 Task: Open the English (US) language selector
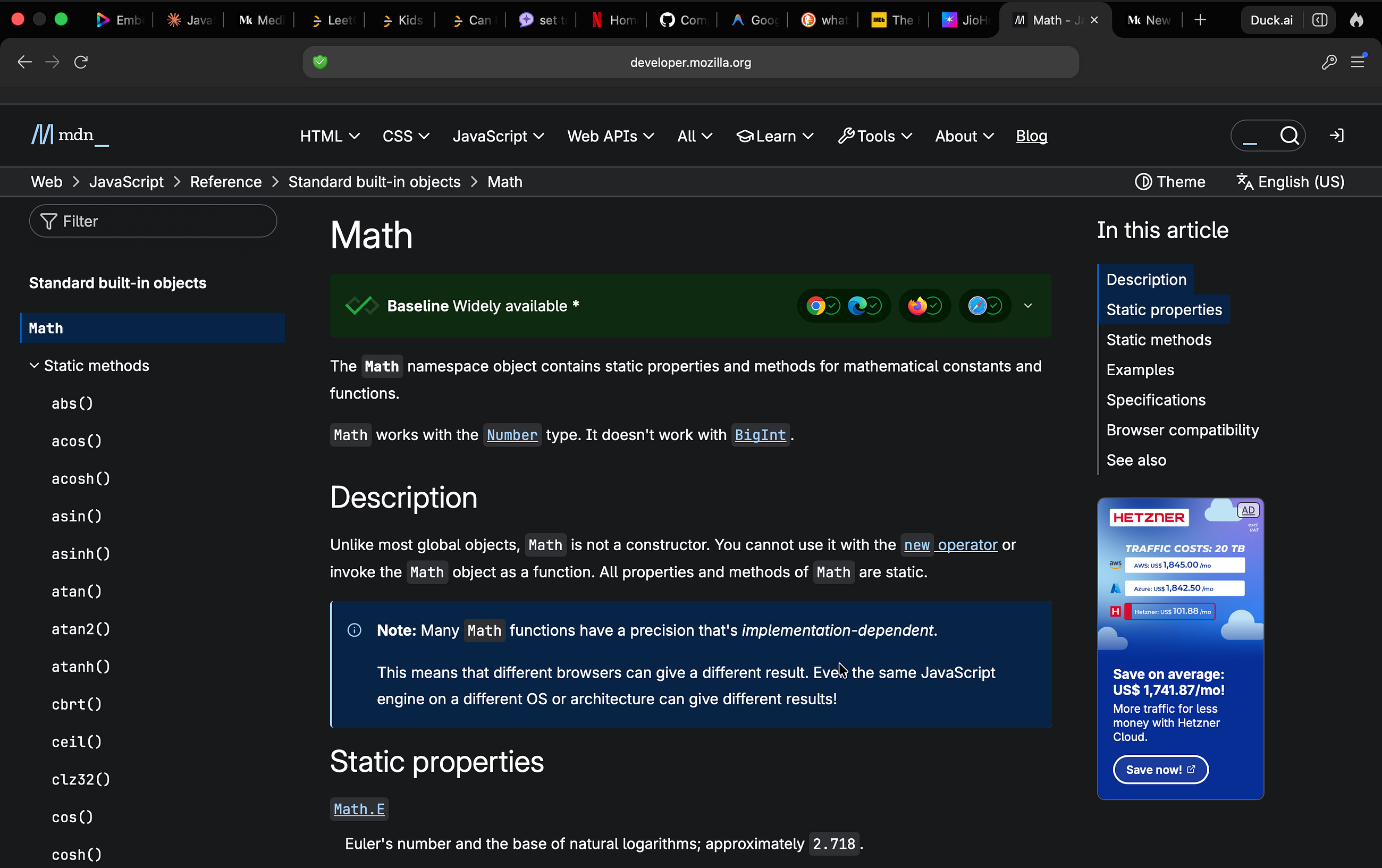(1290, 182)
